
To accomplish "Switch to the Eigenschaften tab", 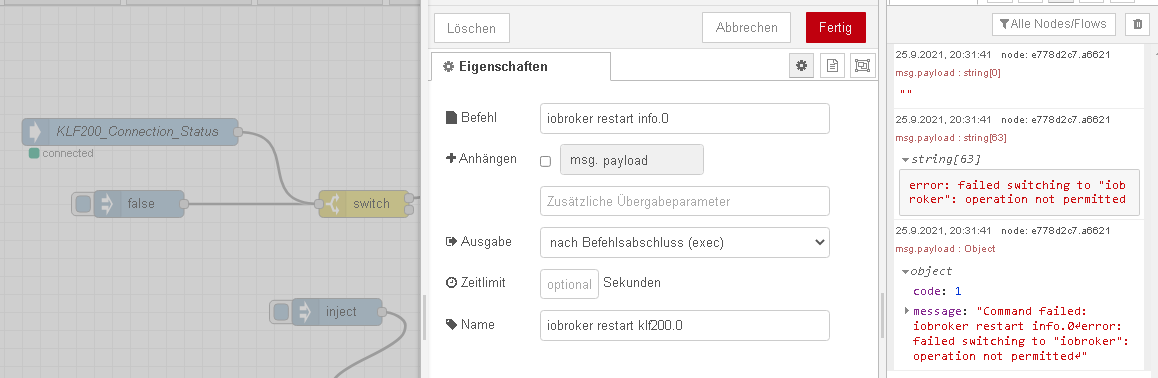I will [521, 66].
